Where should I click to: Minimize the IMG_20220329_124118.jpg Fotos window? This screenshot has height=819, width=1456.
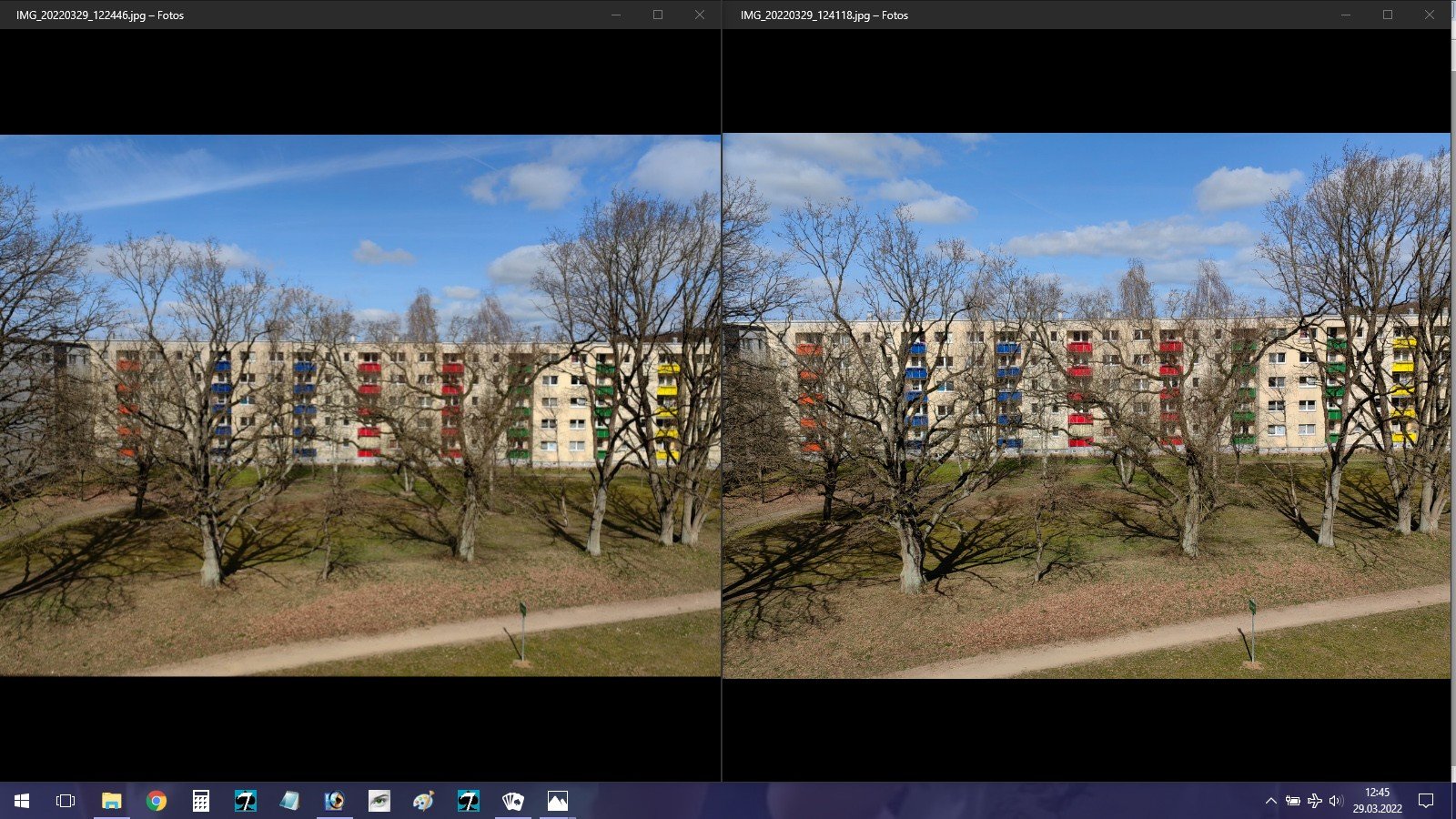click(1346, 15)
